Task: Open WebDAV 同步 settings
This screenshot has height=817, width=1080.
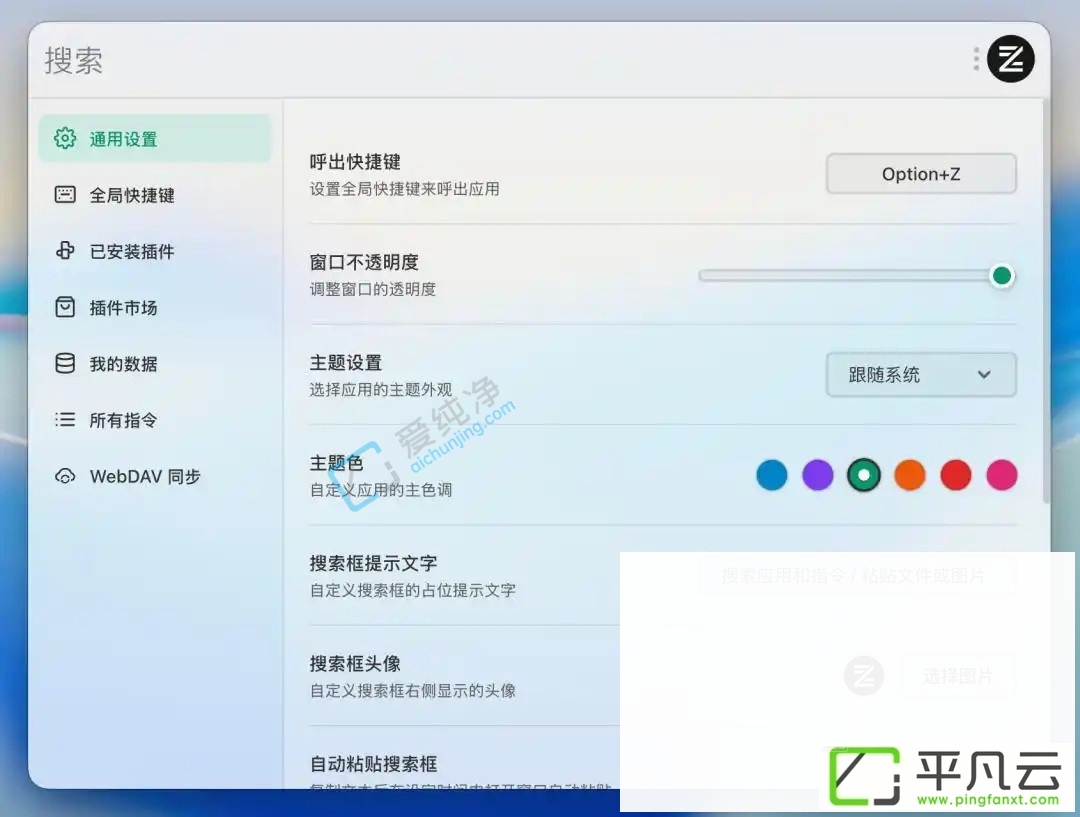Action: 155,476
